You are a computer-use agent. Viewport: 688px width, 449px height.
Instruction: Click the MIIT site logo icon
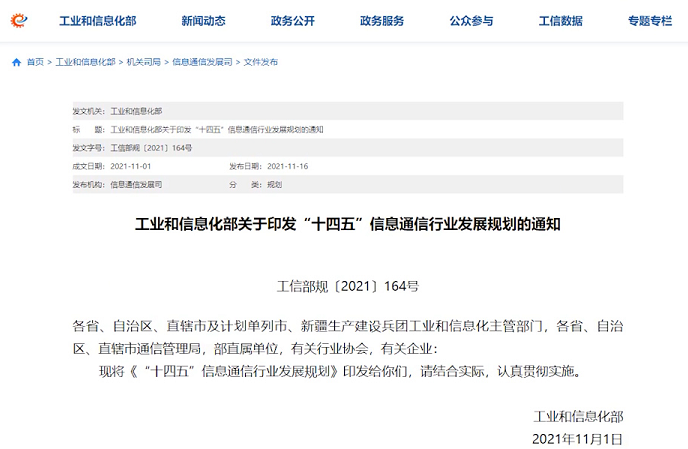[x=19, y=20]
